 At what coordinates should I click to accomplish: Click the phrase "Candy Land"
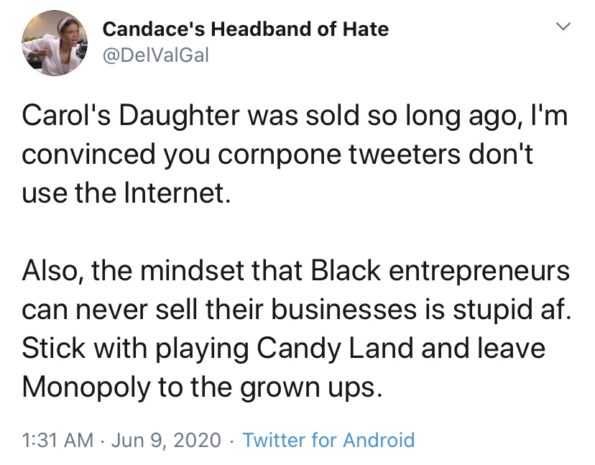coord(335,349)
